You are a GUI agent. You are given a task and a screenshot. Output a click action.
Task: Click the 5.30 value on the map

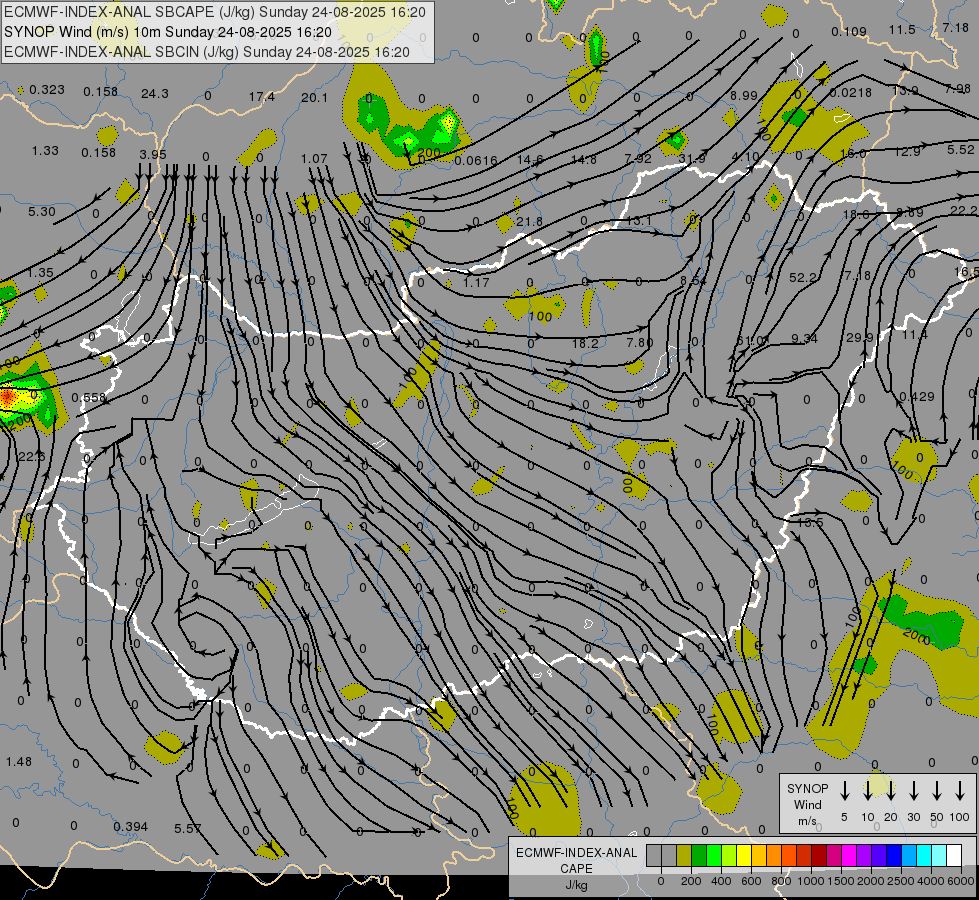point(42,212)
